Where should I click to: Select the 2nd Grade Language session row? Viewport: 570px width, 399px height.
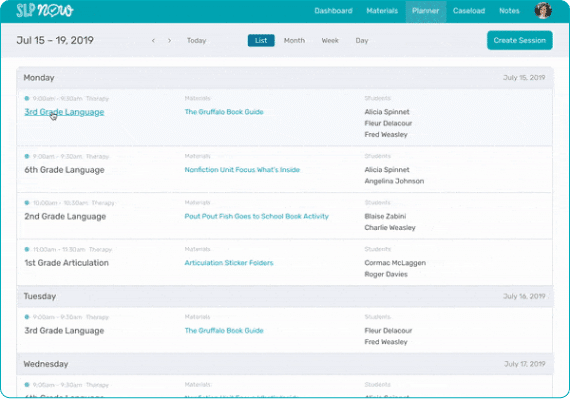pyautogui.click(x=284, y=216)
